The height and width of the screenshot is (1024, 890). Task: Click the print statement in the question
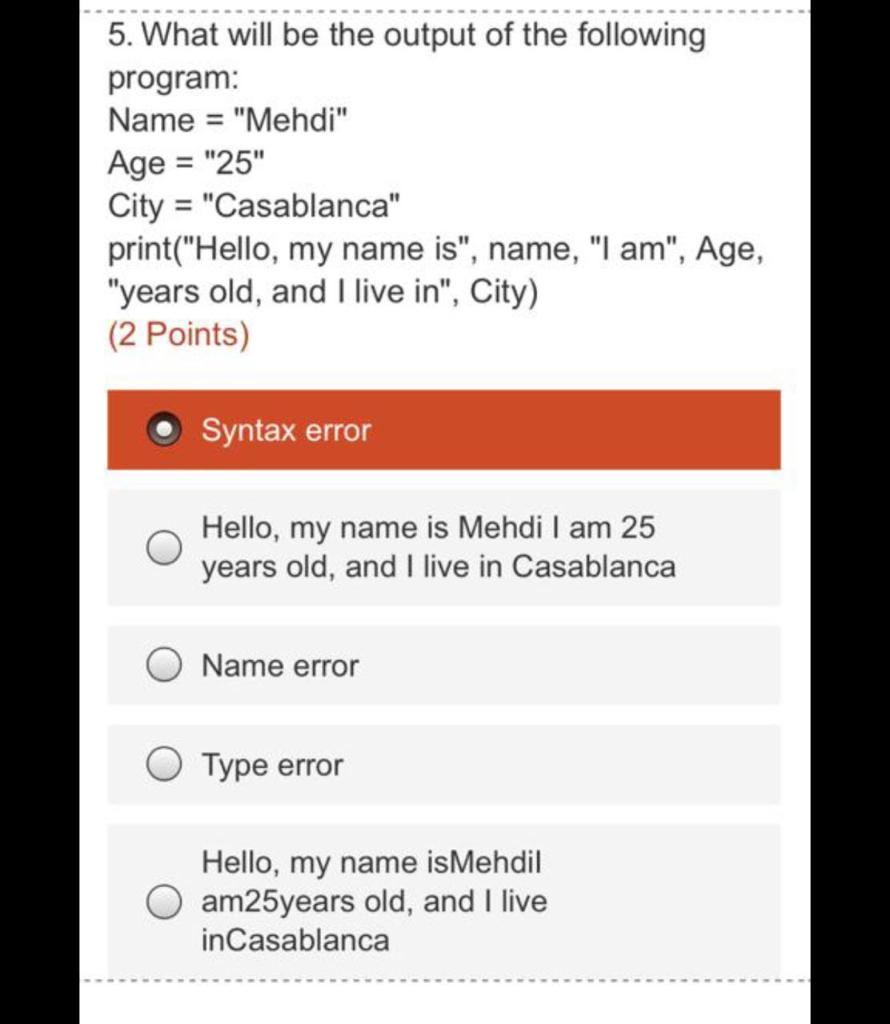pyautogui.click(x=435, y=249)
